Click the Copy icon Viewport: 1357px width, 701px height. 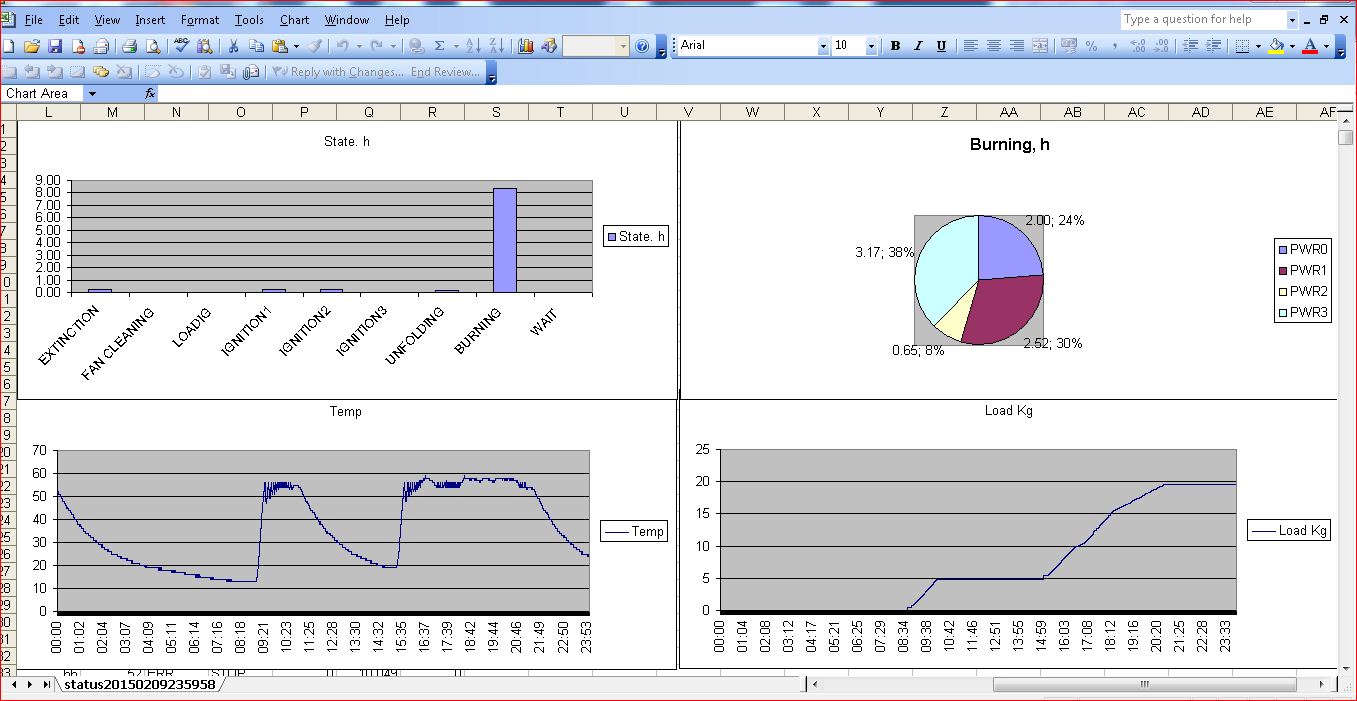pos(256,46)
